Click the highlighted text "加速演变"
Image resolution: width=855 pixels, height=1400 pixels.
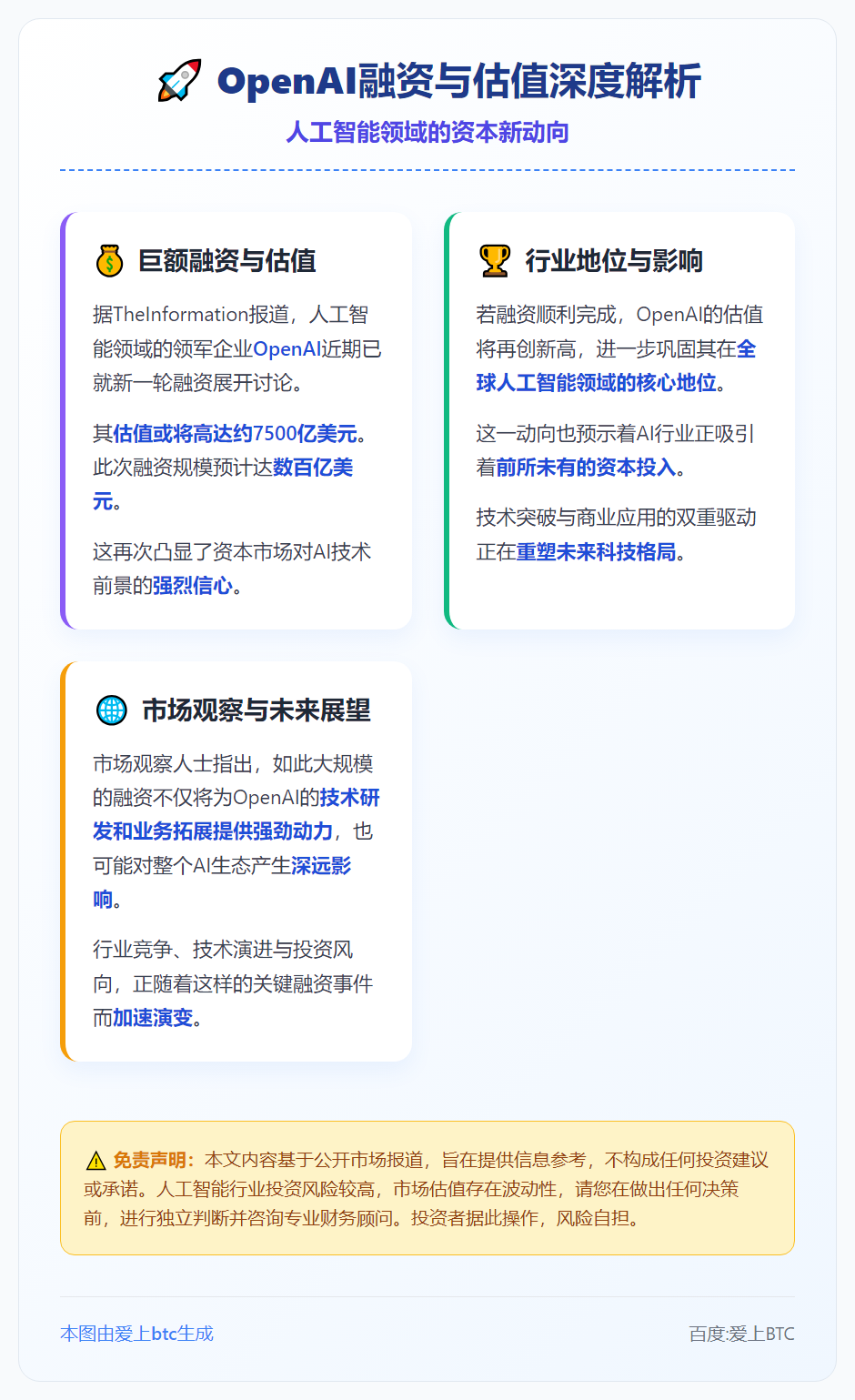pos(153,1018)
